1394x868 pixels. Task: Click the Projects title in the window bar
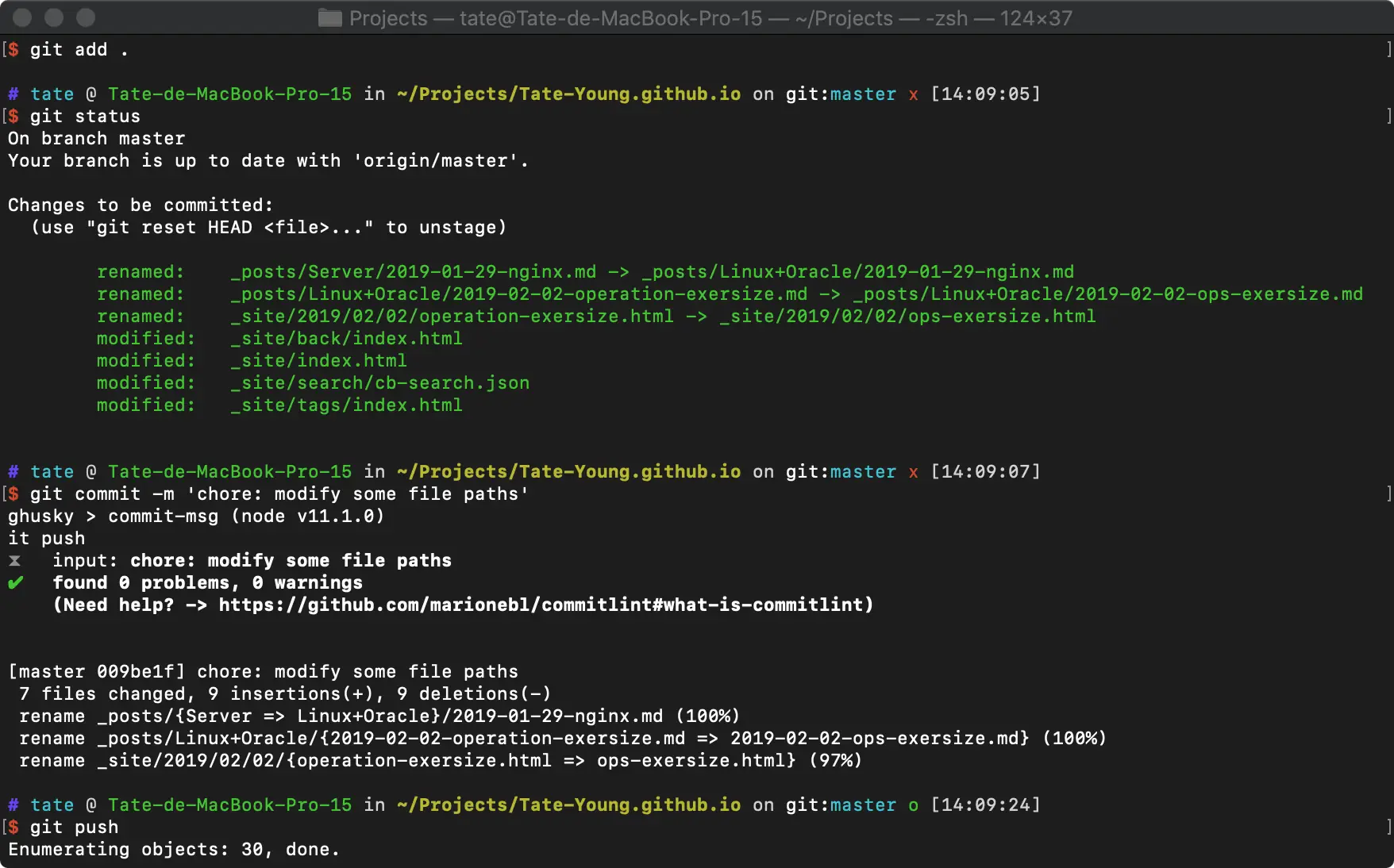coord(387,17)
